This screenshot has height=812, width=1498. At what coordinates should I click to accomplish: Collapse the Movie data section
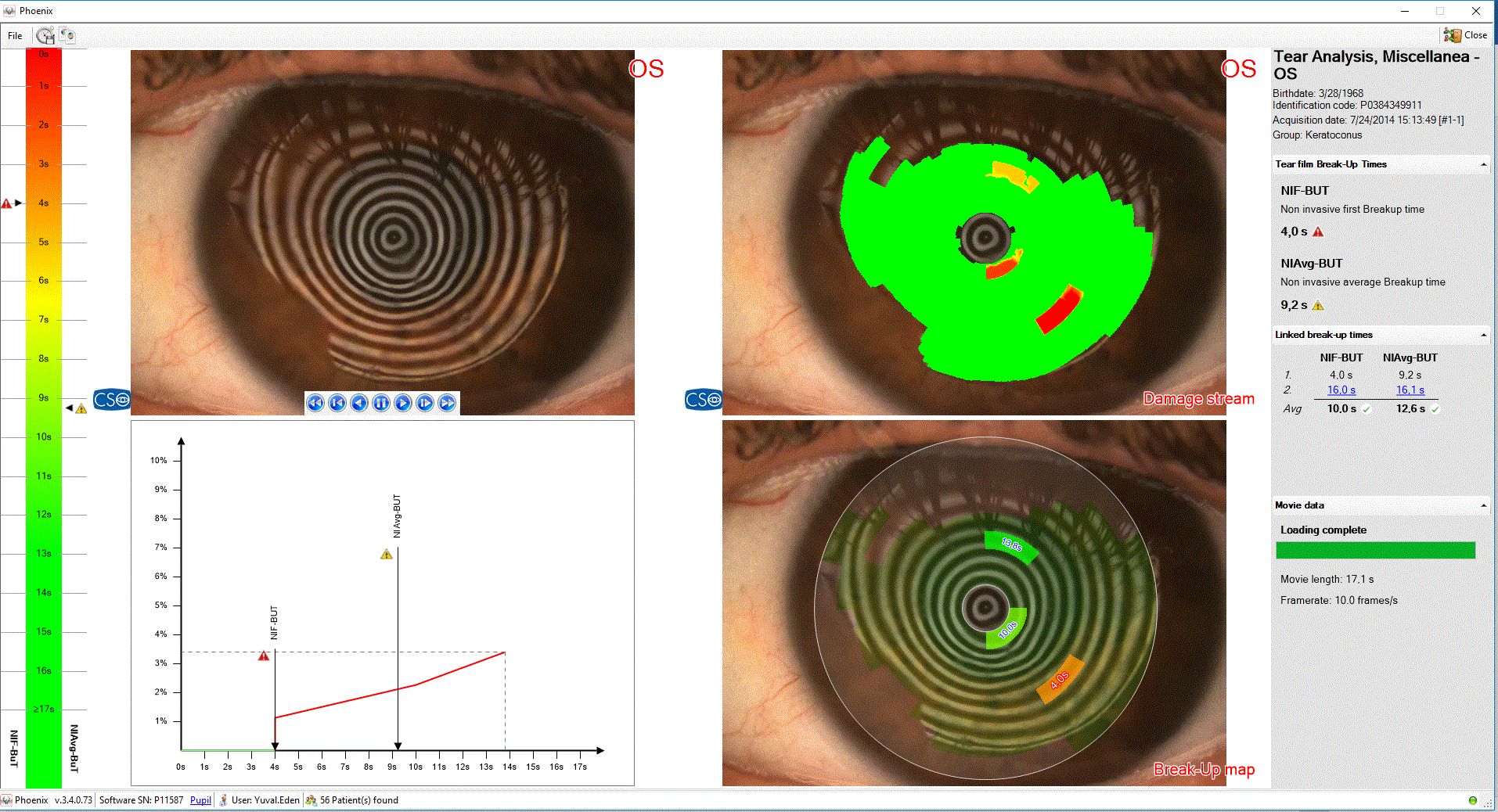coord(1483,505)
